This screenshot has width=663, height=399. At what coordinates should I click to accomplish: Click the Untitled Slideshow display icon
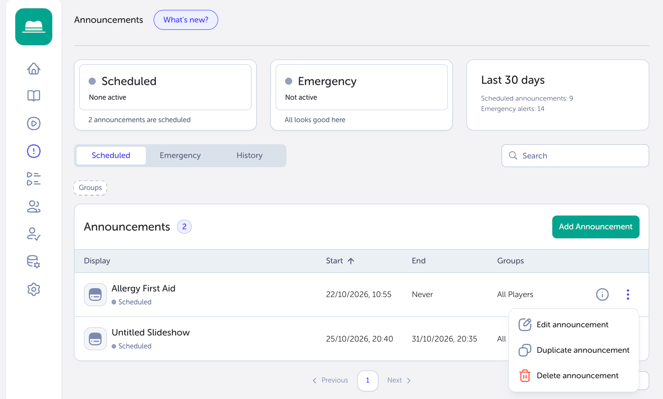[95, 339]
